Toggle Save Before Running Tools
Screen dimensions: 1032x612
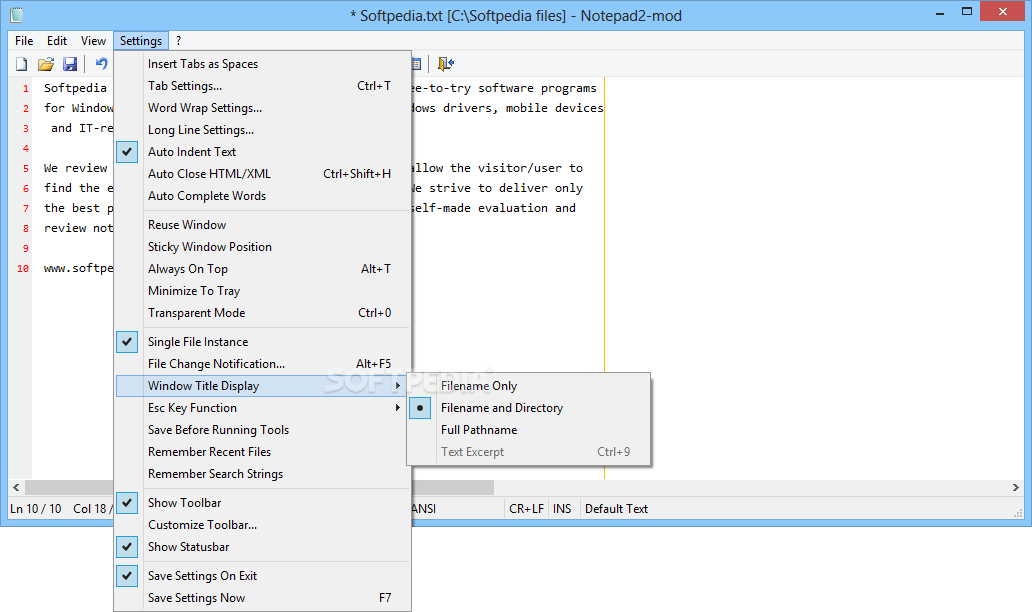pyautogui.click(x=263, y=430)
